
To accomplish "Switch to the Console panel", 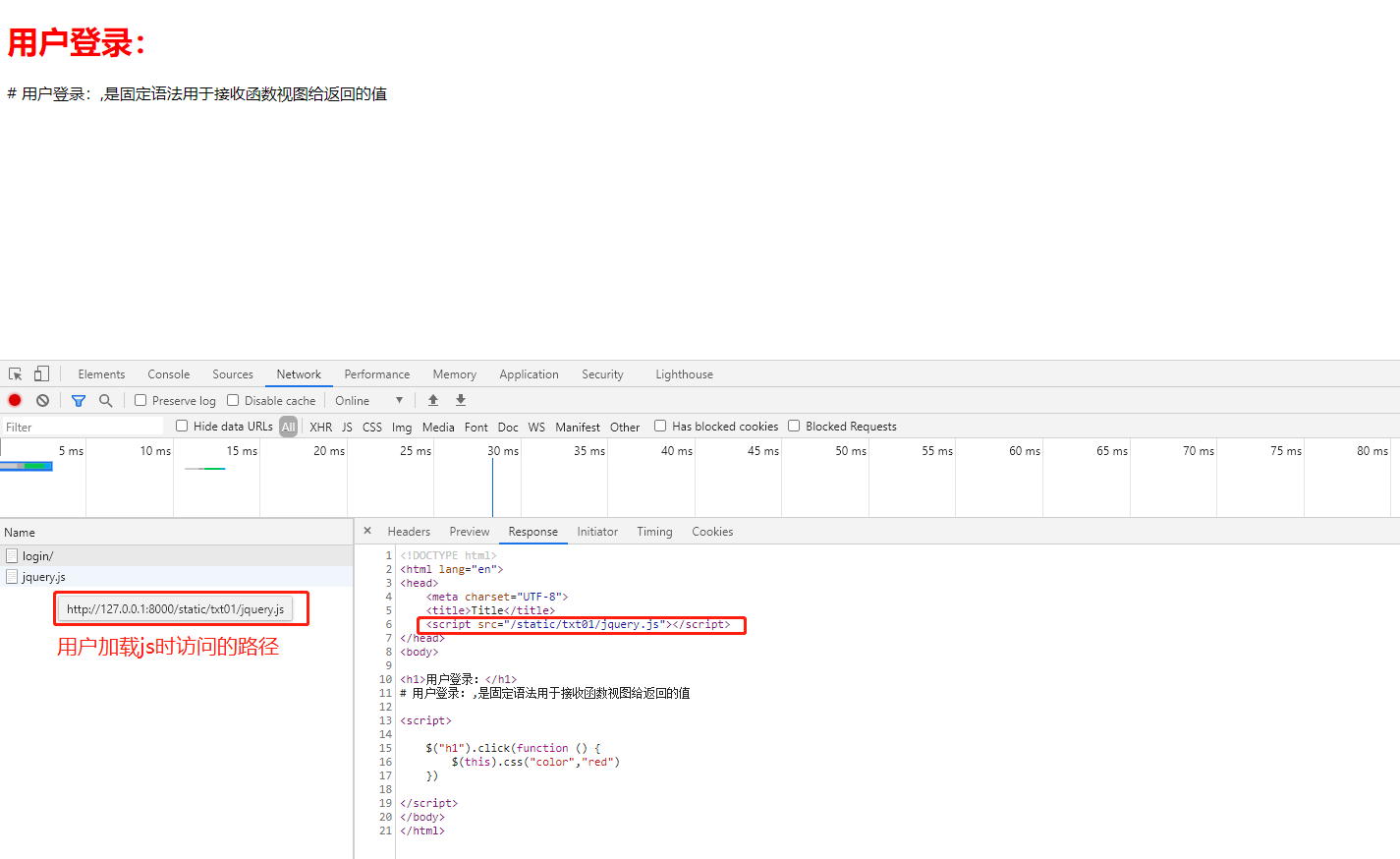I will [x=169, y=374].
